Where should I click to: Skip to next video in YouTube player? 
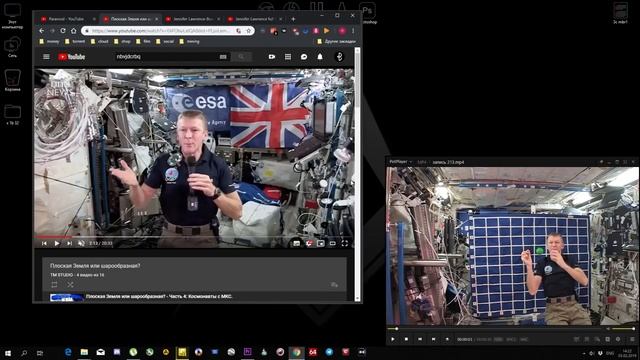click(x=69, y=243)
